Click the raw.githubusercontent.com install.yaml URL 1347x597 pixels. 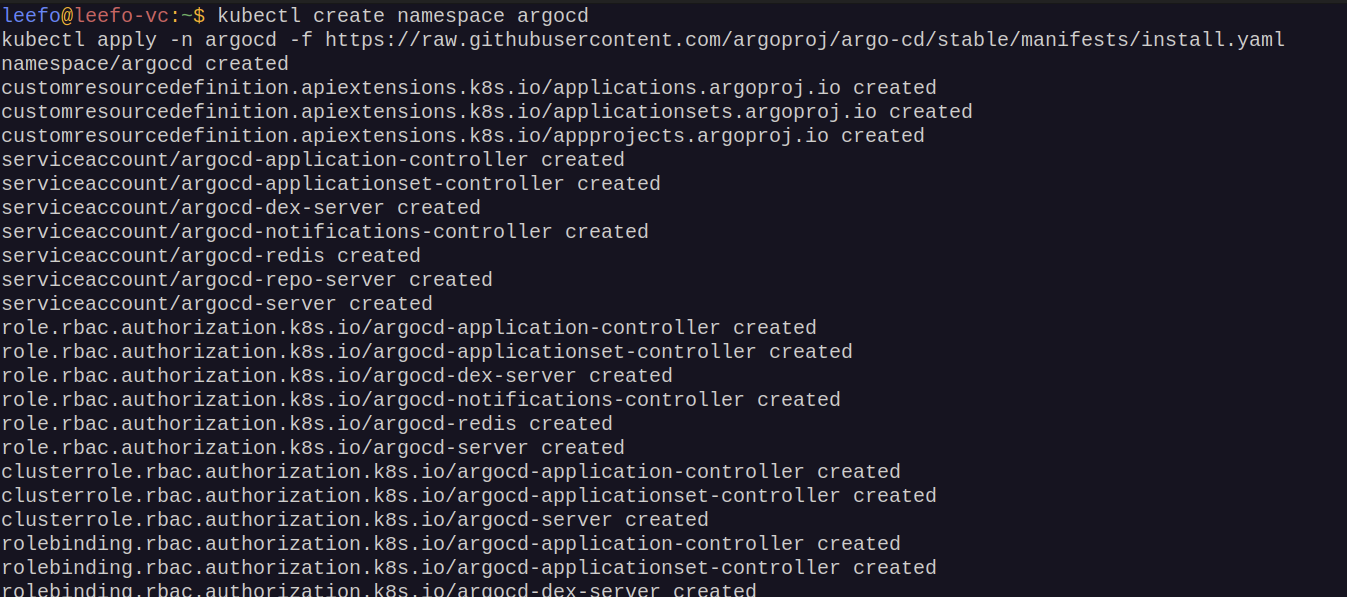pos(805,40)
